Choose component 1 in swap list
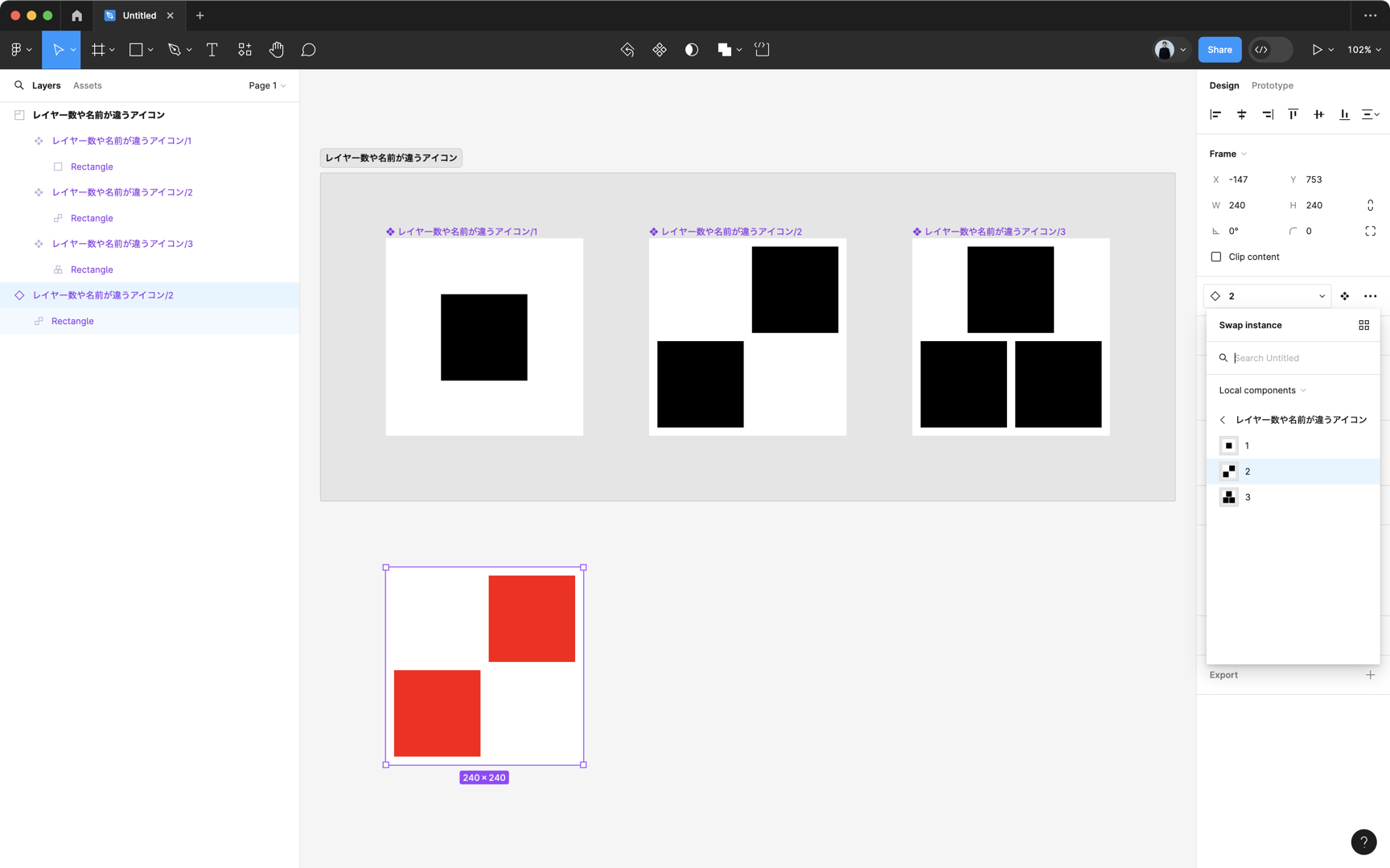 (1293, 446)
